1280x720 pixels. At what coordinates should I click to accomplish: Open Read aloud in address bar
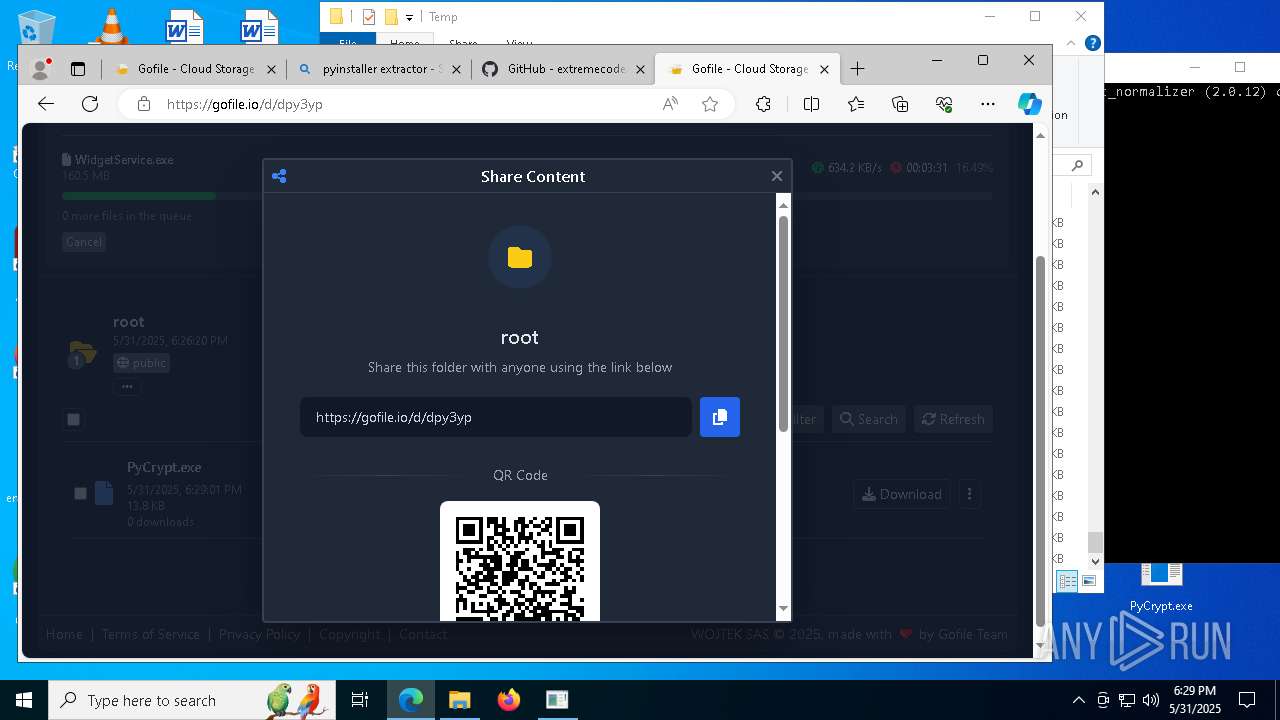(670, 104)
